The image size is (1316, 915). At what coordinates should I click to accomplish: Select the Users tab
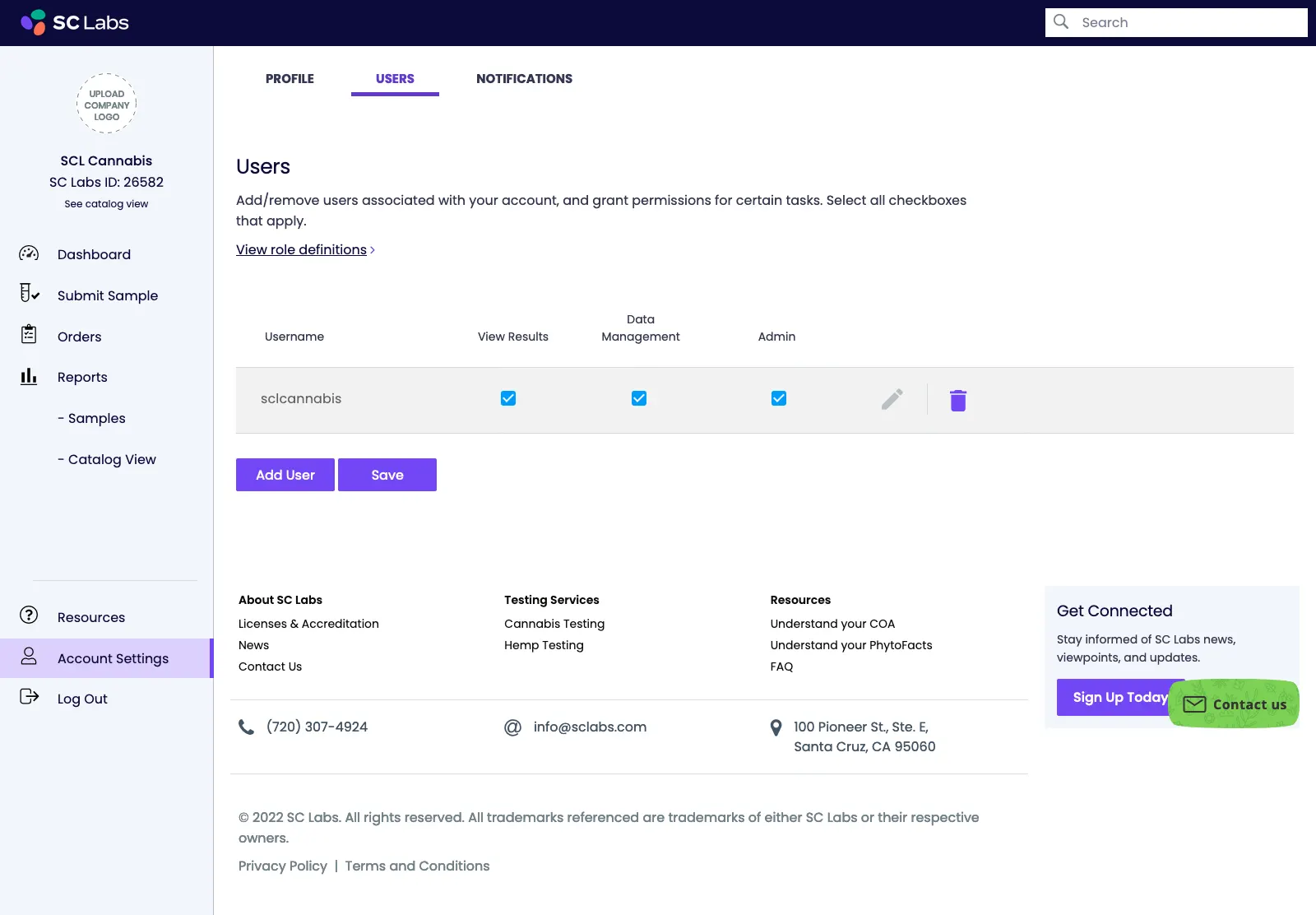395,79
